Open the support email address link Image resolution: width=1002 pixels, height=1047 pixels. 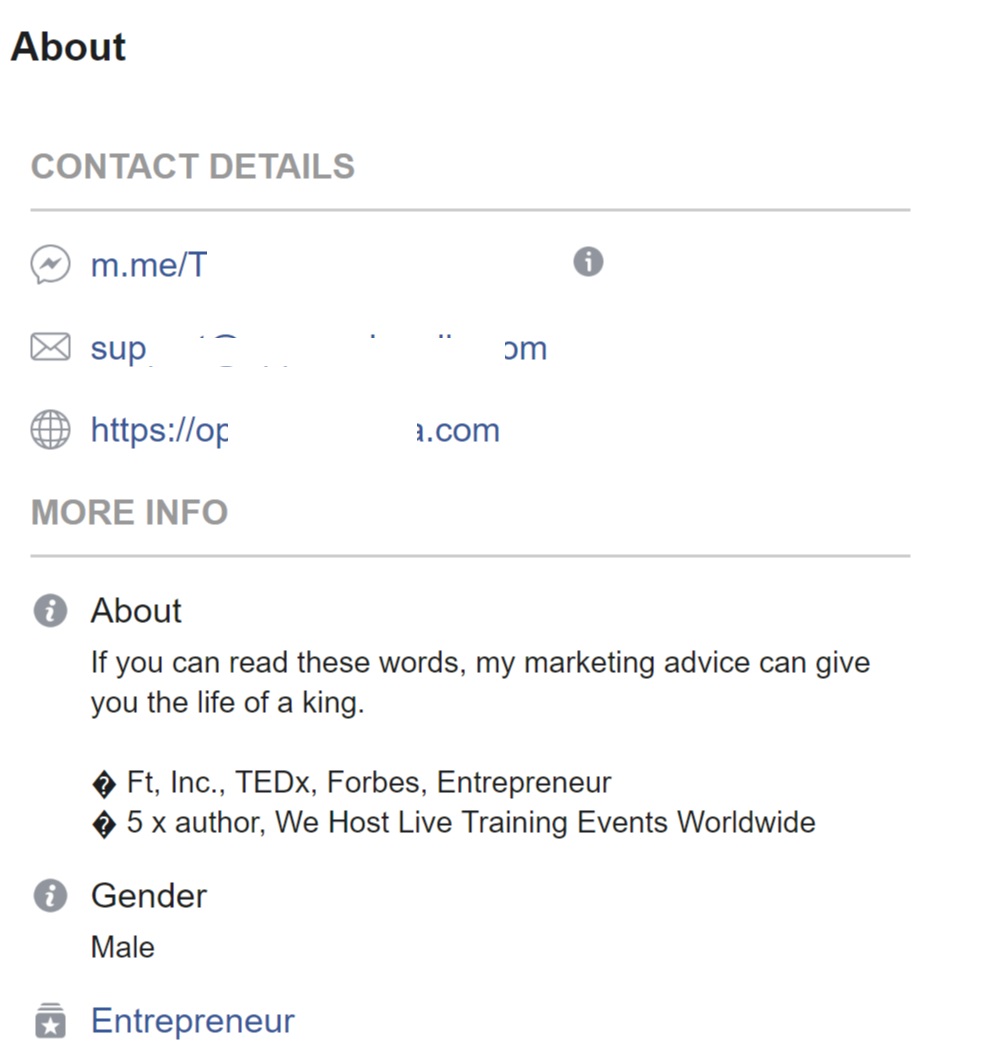coord(319,349)
